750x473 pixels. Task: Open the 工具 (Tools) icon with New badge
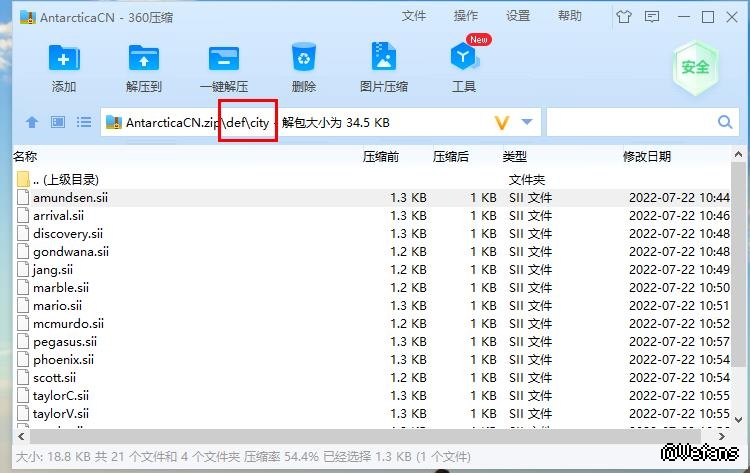[464, 56]
